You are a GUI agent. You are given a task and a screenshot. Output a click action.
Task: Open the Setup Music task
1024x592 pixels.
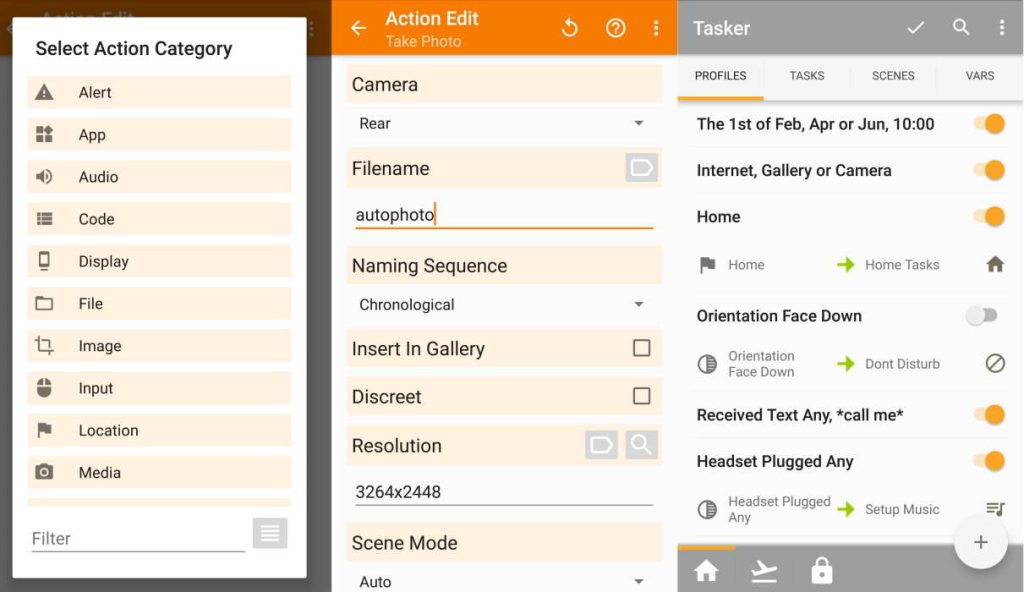(x=902, y=509)
